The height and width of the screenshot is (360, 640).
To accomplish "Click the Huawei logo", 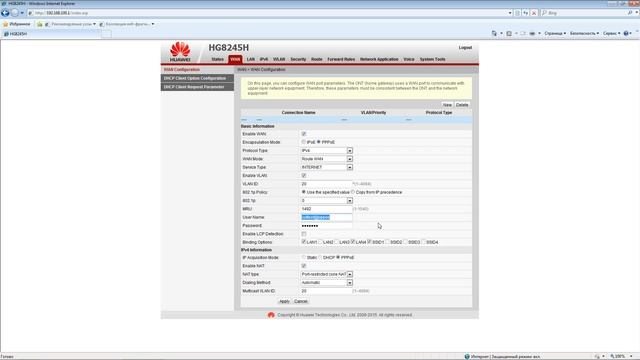I will click(x=180, y=52).
